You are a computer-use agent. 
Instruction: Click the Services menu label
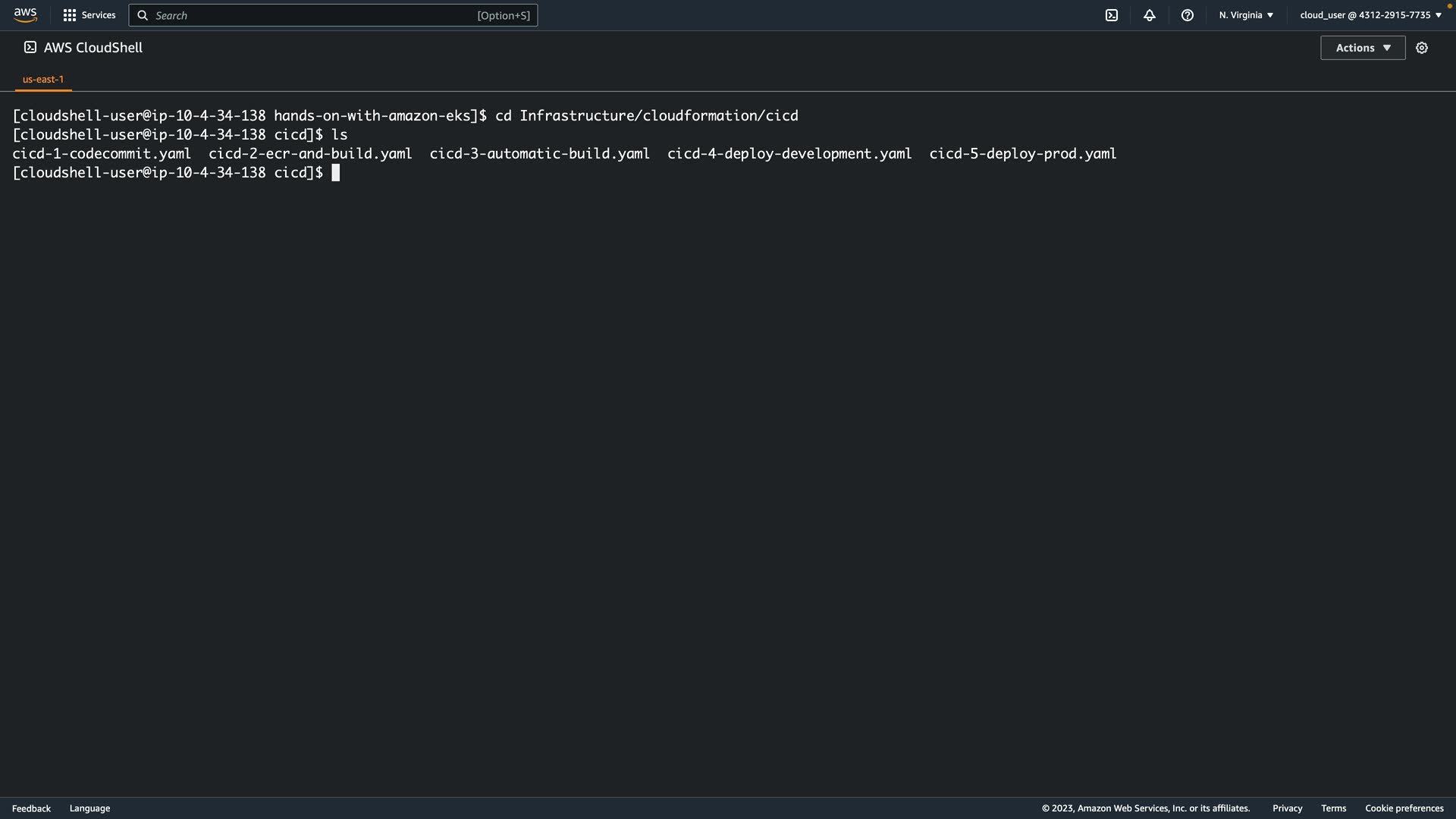click(99, 15)
